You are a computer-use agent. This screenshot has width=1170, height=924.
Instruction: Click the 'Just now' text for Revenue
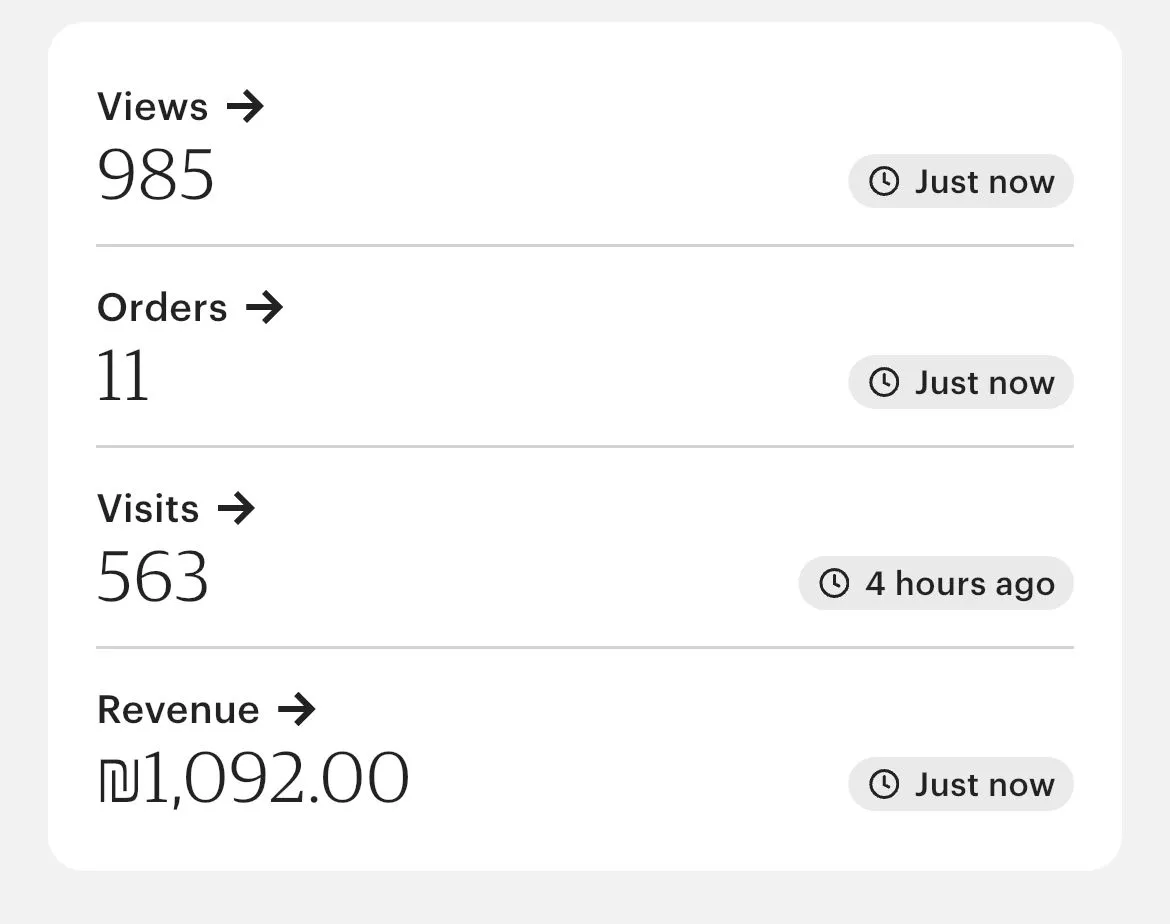click(984, 784)
